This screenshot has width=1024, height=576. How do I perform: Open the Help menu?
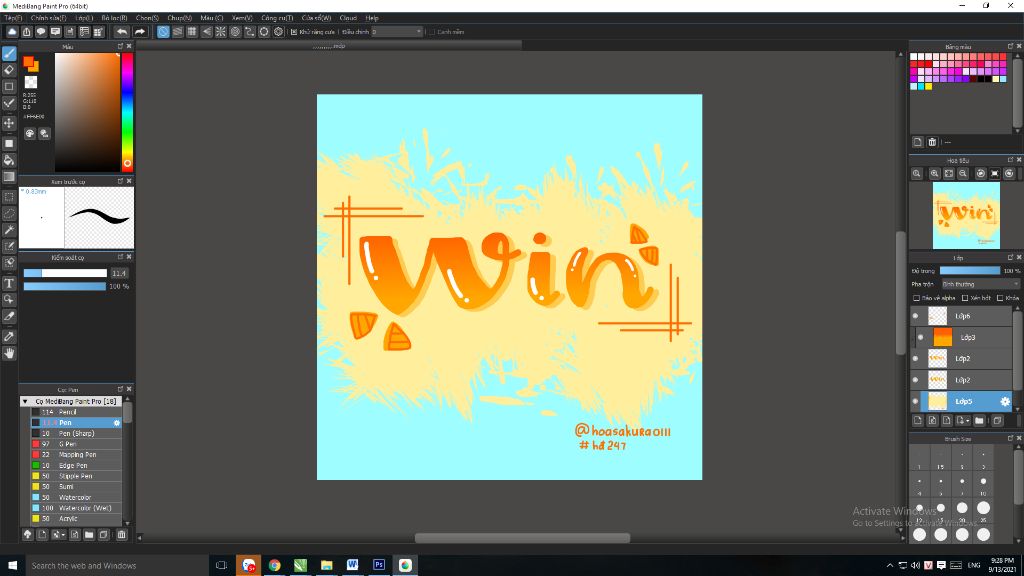[x=372, y=18]
